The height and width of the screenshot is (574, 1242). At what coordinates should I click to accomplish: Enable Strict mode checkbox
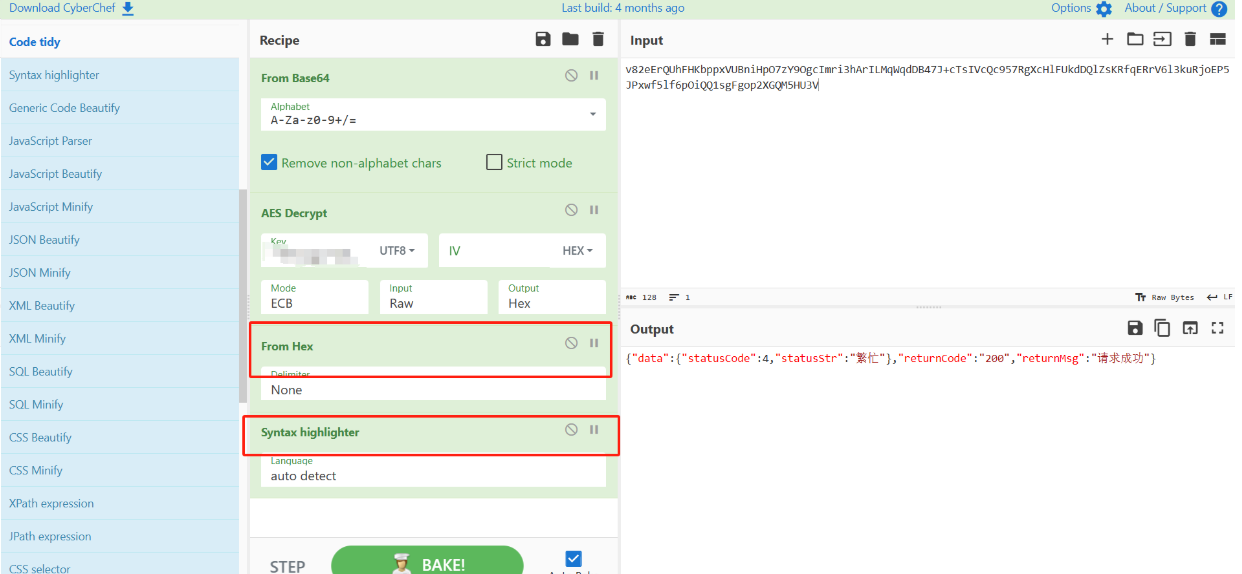pos(494,162)
